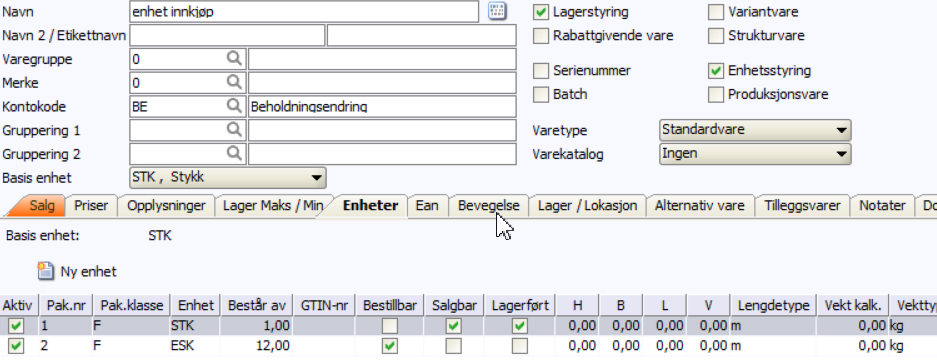Click the Består av column header
This screenshot has width=937, height=363.
point(256,306)
